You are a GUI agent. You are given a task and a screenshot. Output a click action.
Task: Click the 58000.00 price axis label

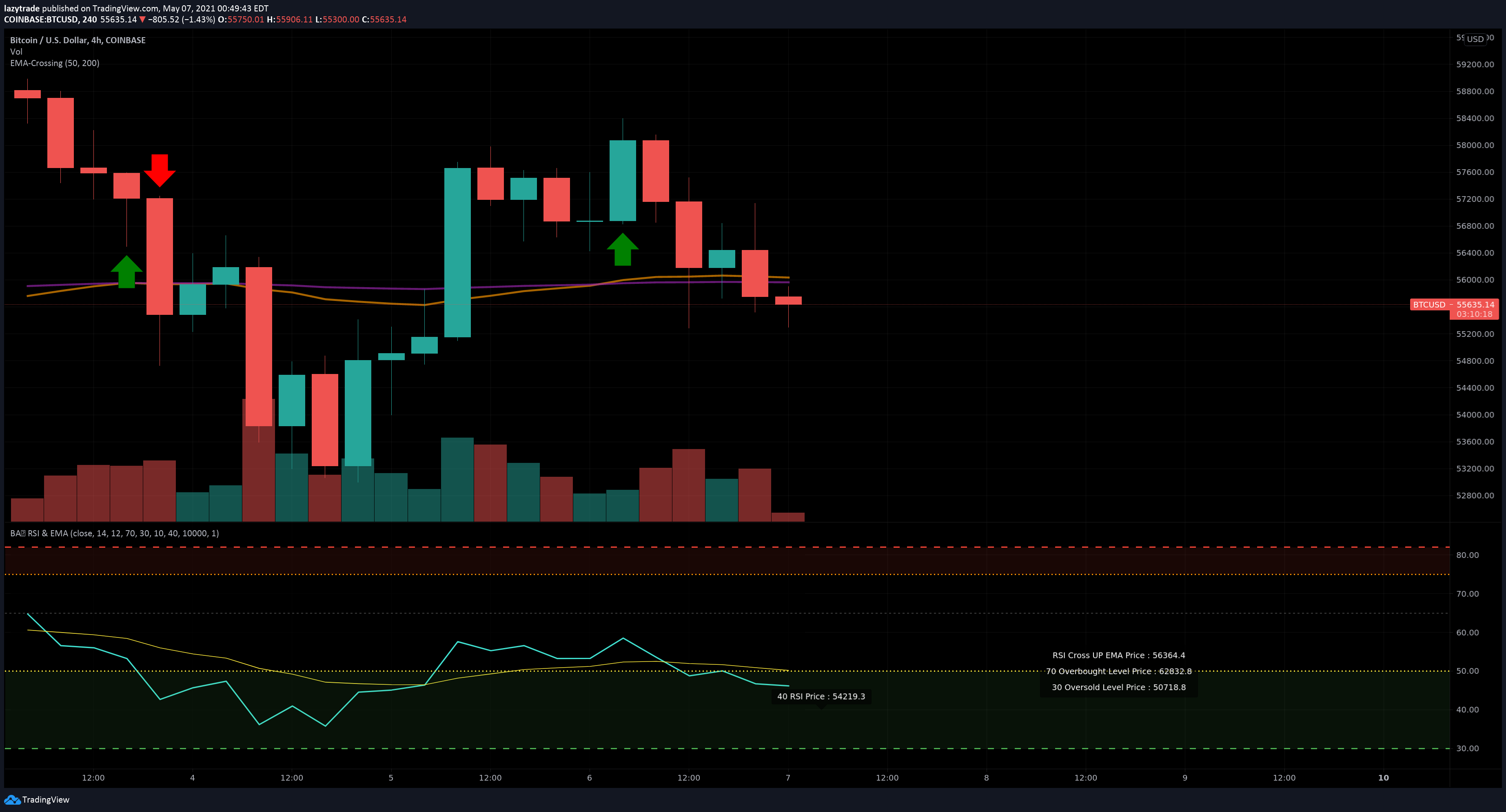(1475, 145)
